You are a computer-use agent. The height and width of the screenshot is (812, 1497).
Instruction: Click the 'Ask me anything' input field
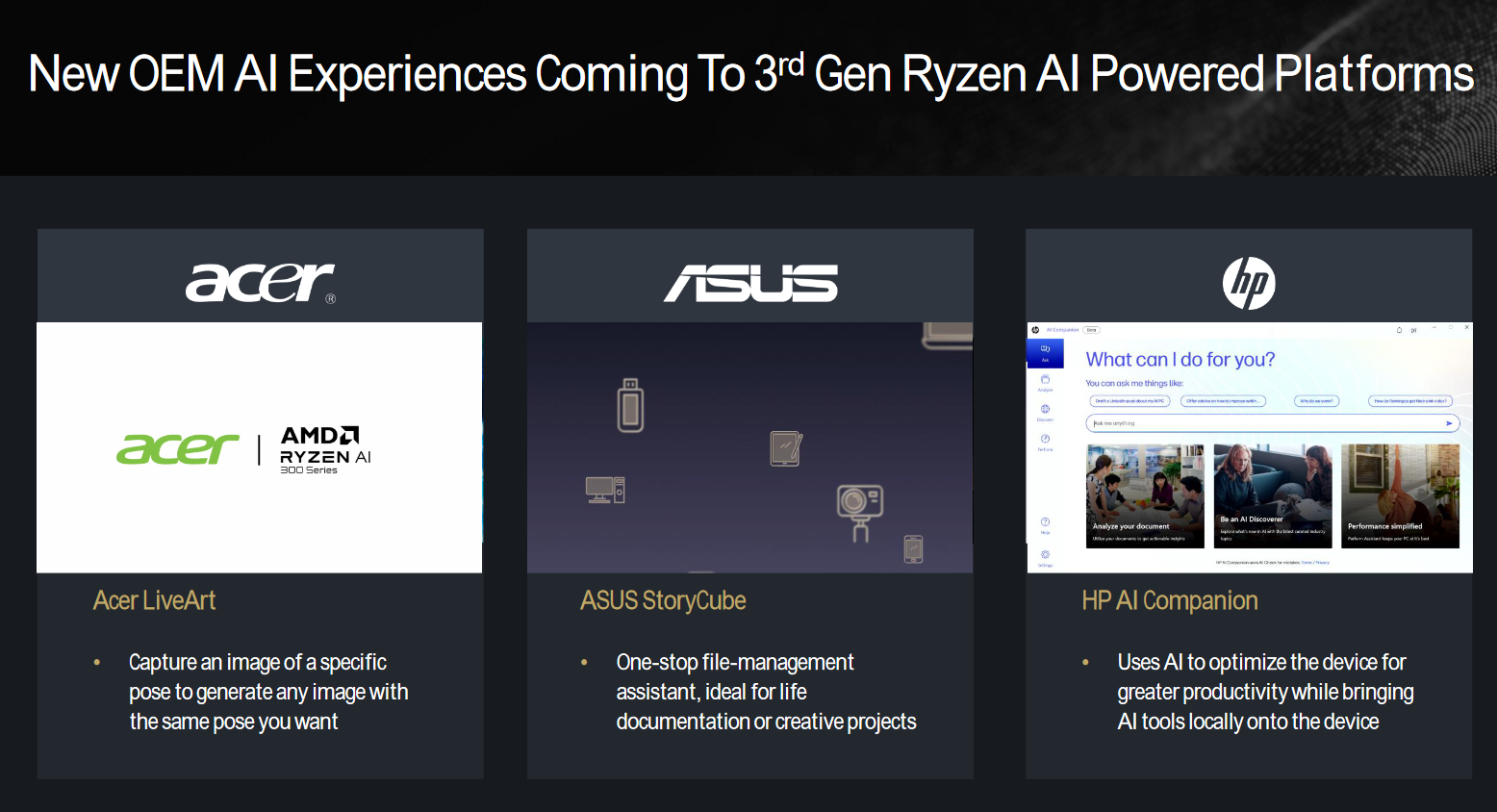(1265, 423)
